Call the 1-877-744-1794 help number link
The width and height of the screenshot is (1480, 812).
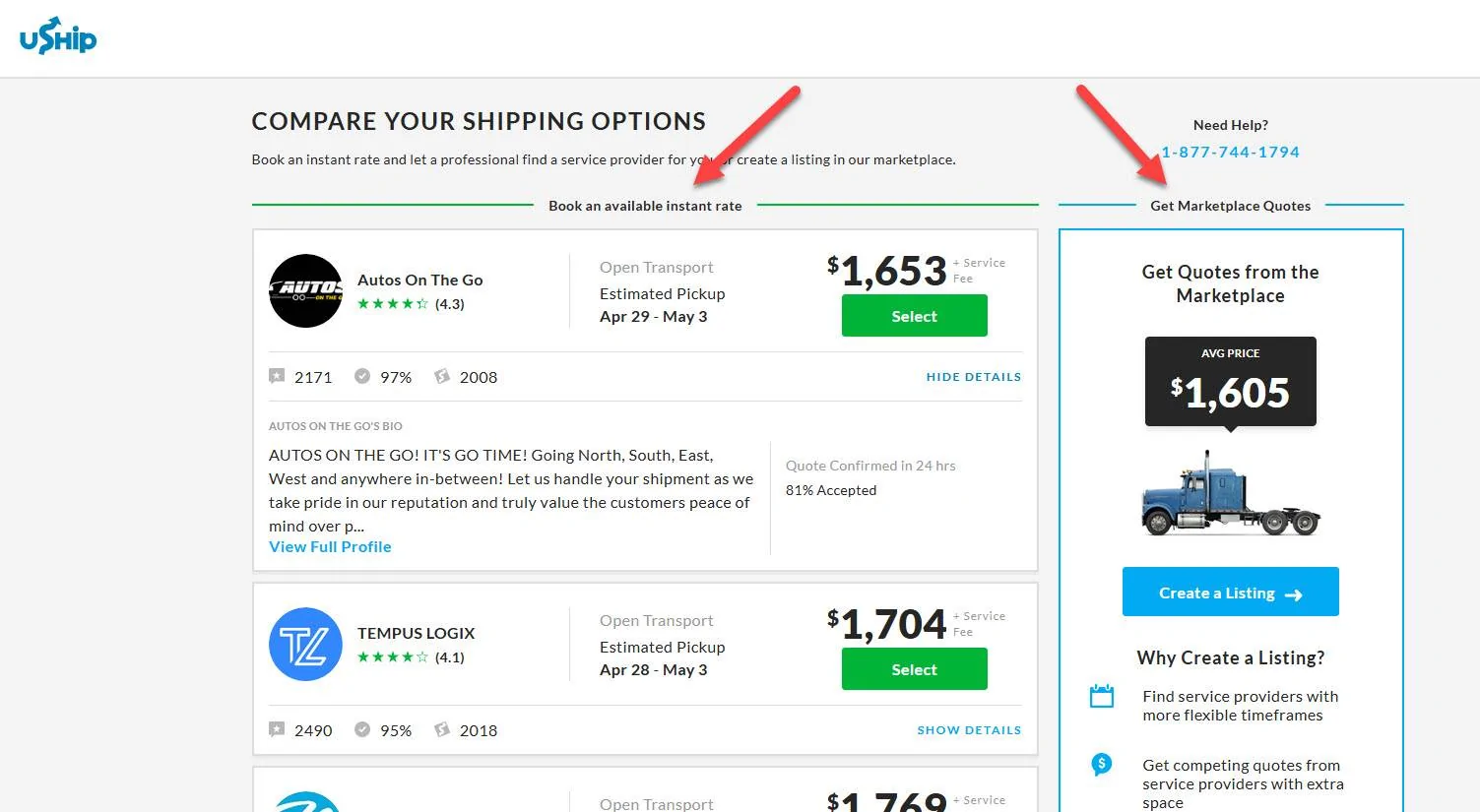pos(1230,152)
